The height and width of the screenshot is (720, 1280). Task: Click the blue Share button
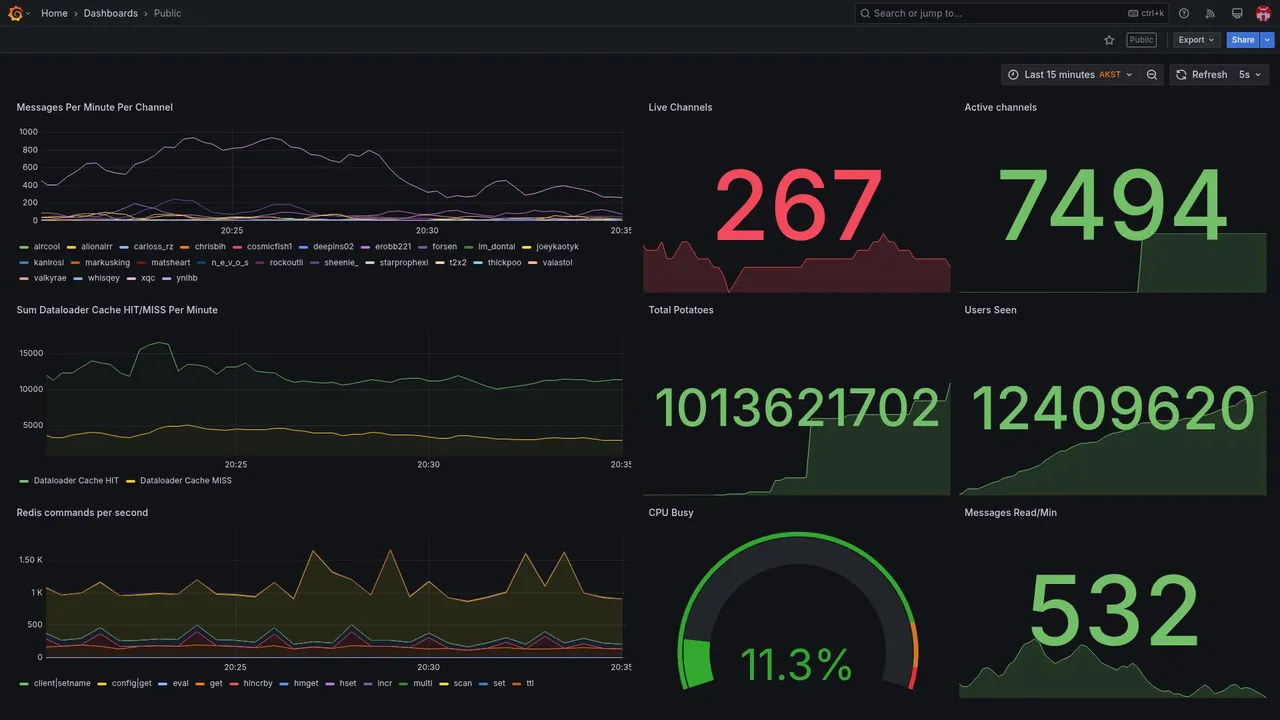[x=1243, y=40]
